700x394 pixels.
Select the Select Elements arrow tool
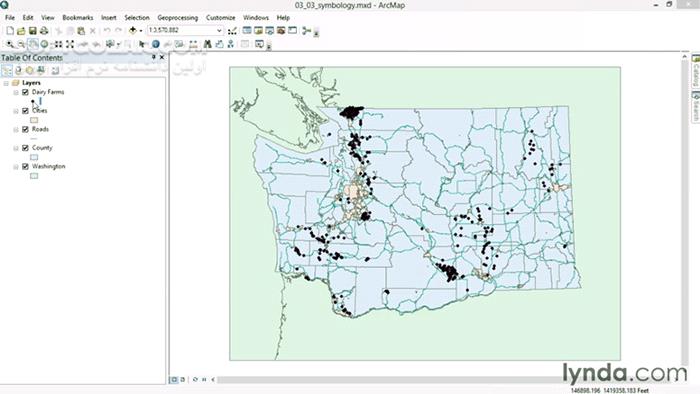142,44
